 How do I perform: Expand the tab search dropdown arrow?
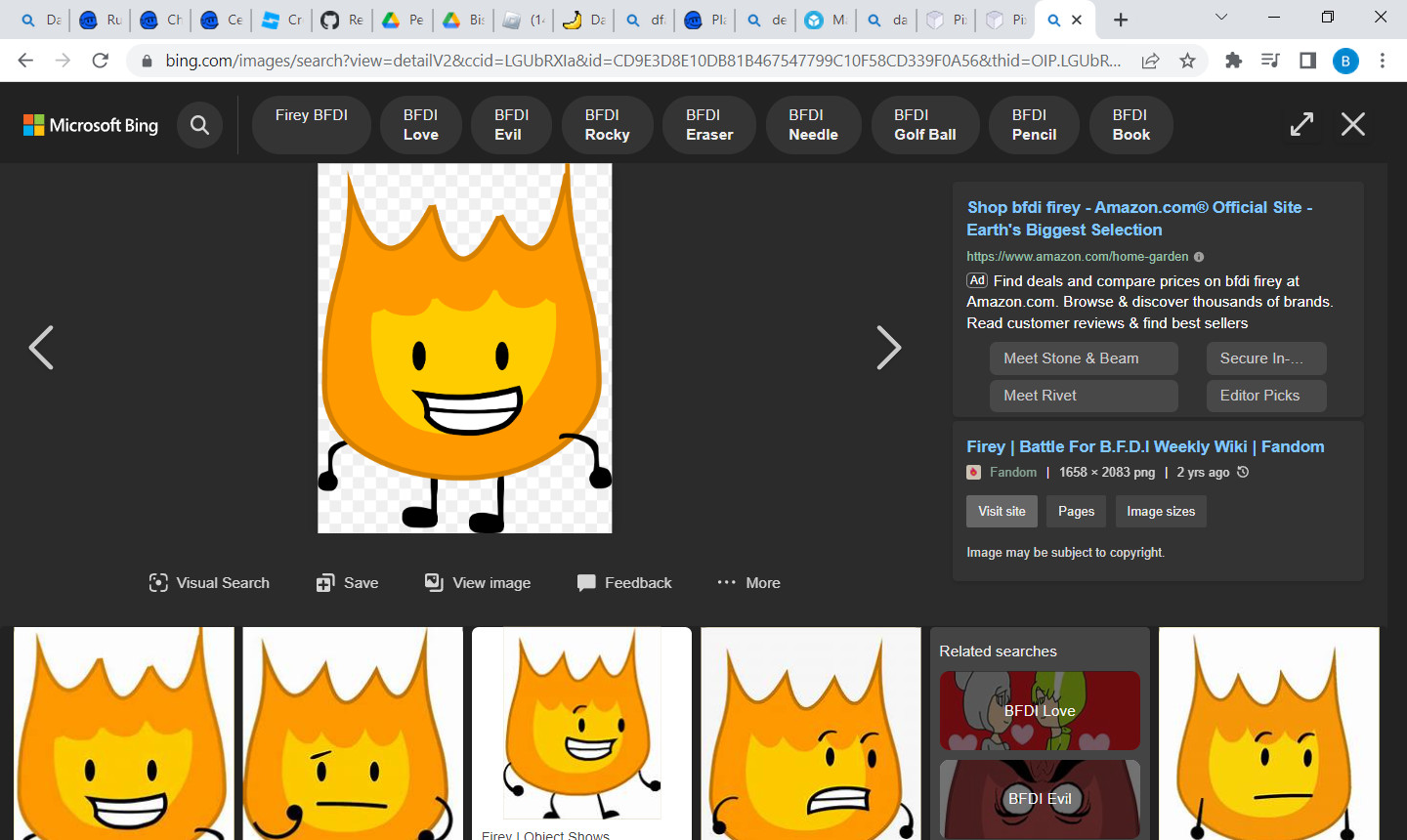click(x=1221, y=18)
